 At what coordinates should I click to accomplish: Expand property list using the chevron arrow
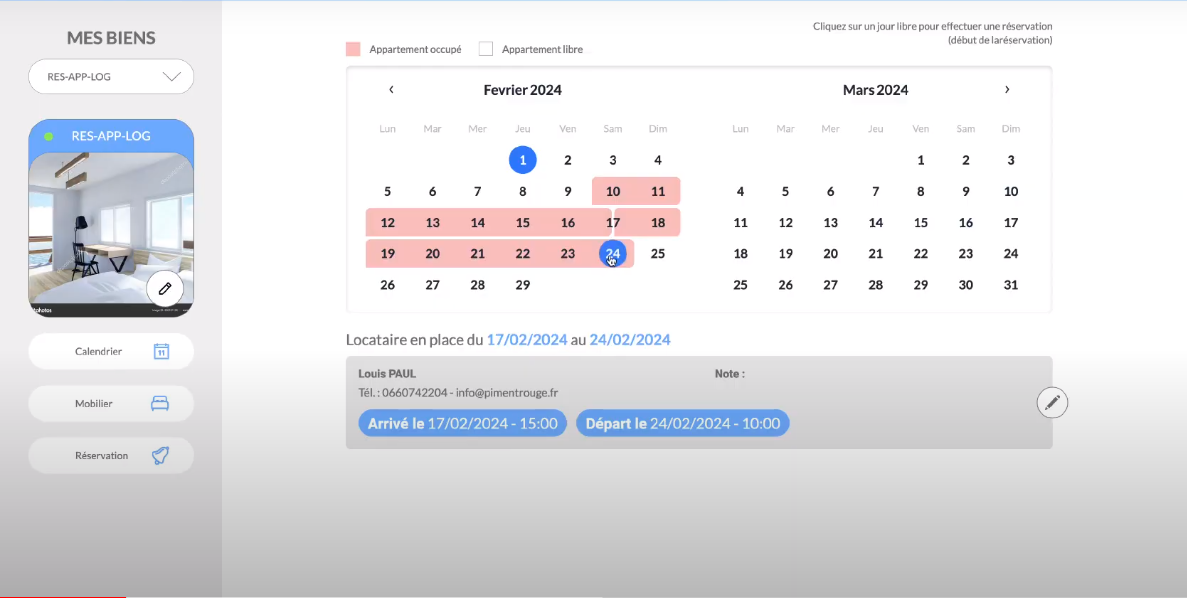[x=171, y=77]
